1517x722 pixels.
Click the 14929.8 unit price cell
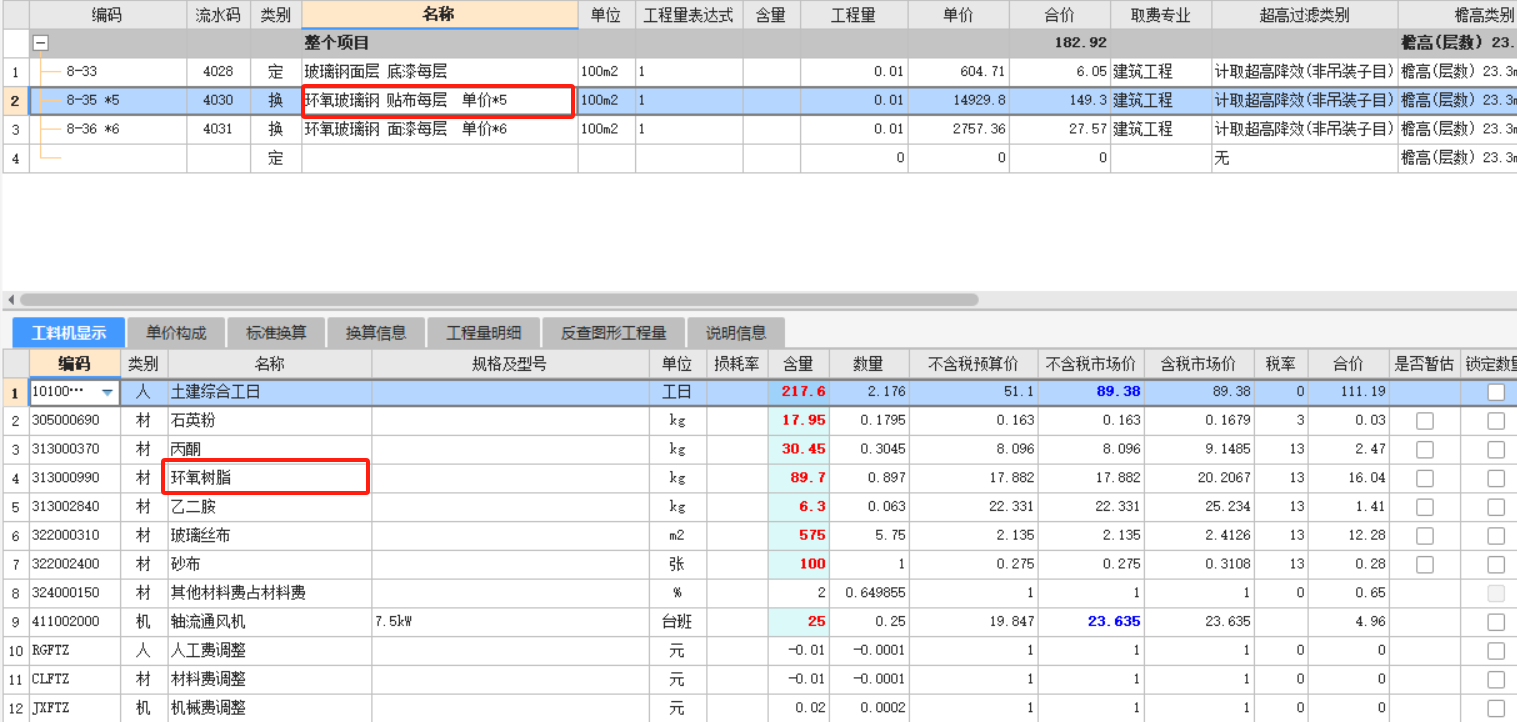tap(958, 100)
